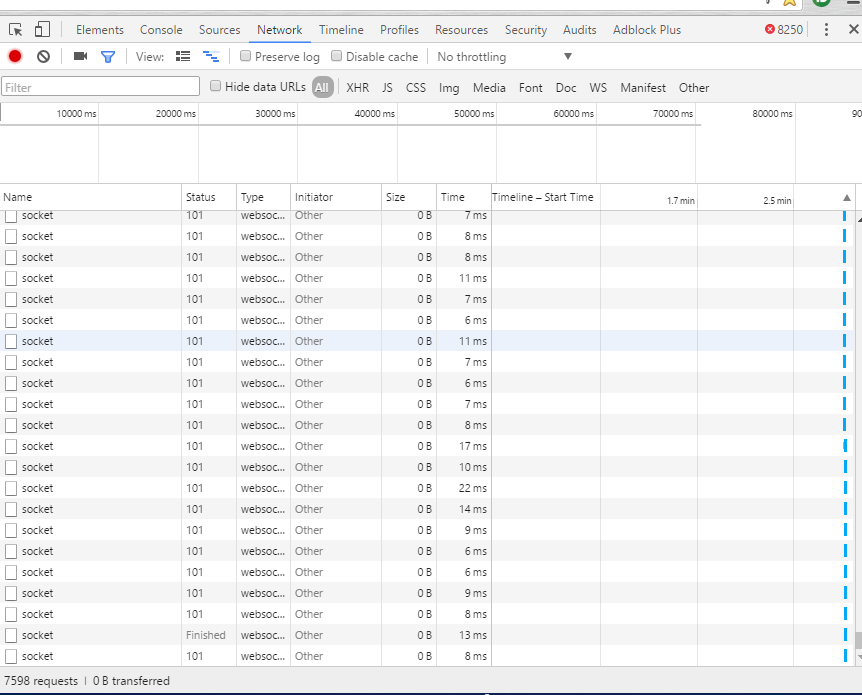The image size is (862, 695).
Task: Click the capture screenshots camera icon
Action: pyautogui.click(x=81, y=56)
